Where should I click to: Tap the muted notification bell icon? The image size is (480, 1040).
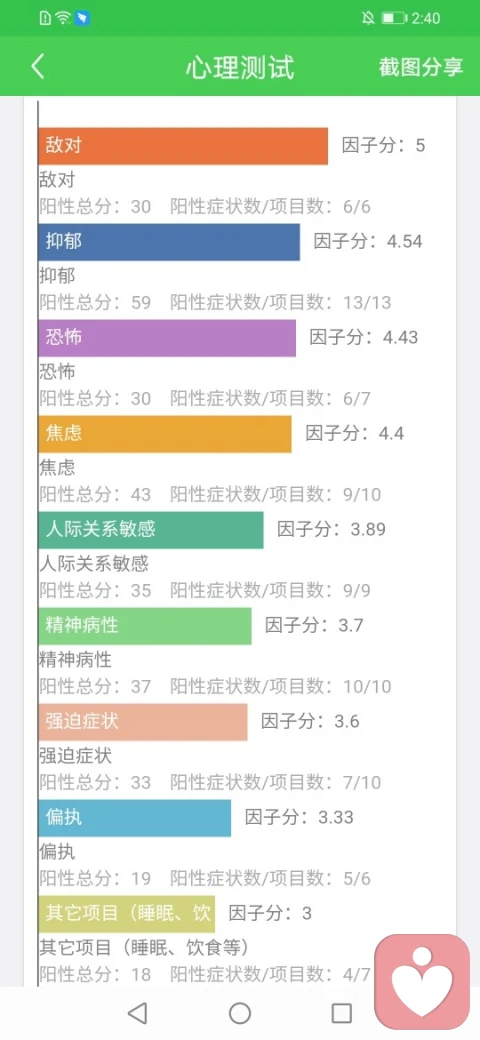tap(368, 18)
